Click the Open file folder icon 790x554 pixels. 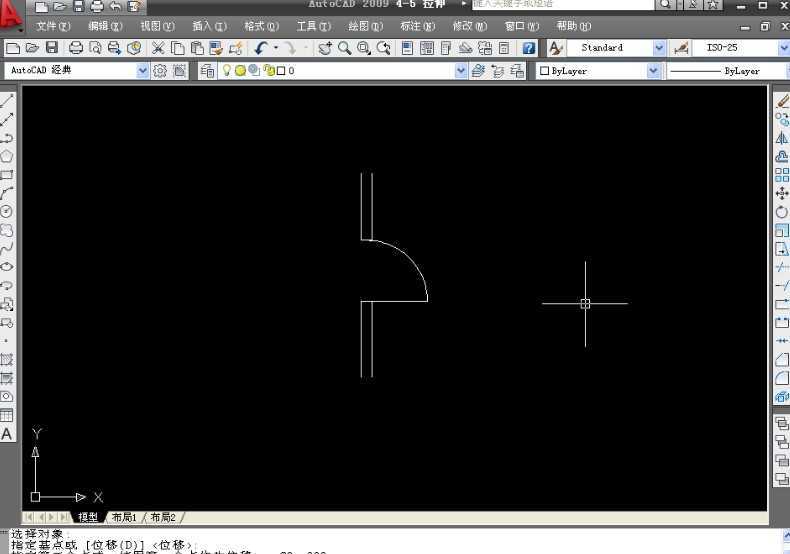(x=32, y=48)
